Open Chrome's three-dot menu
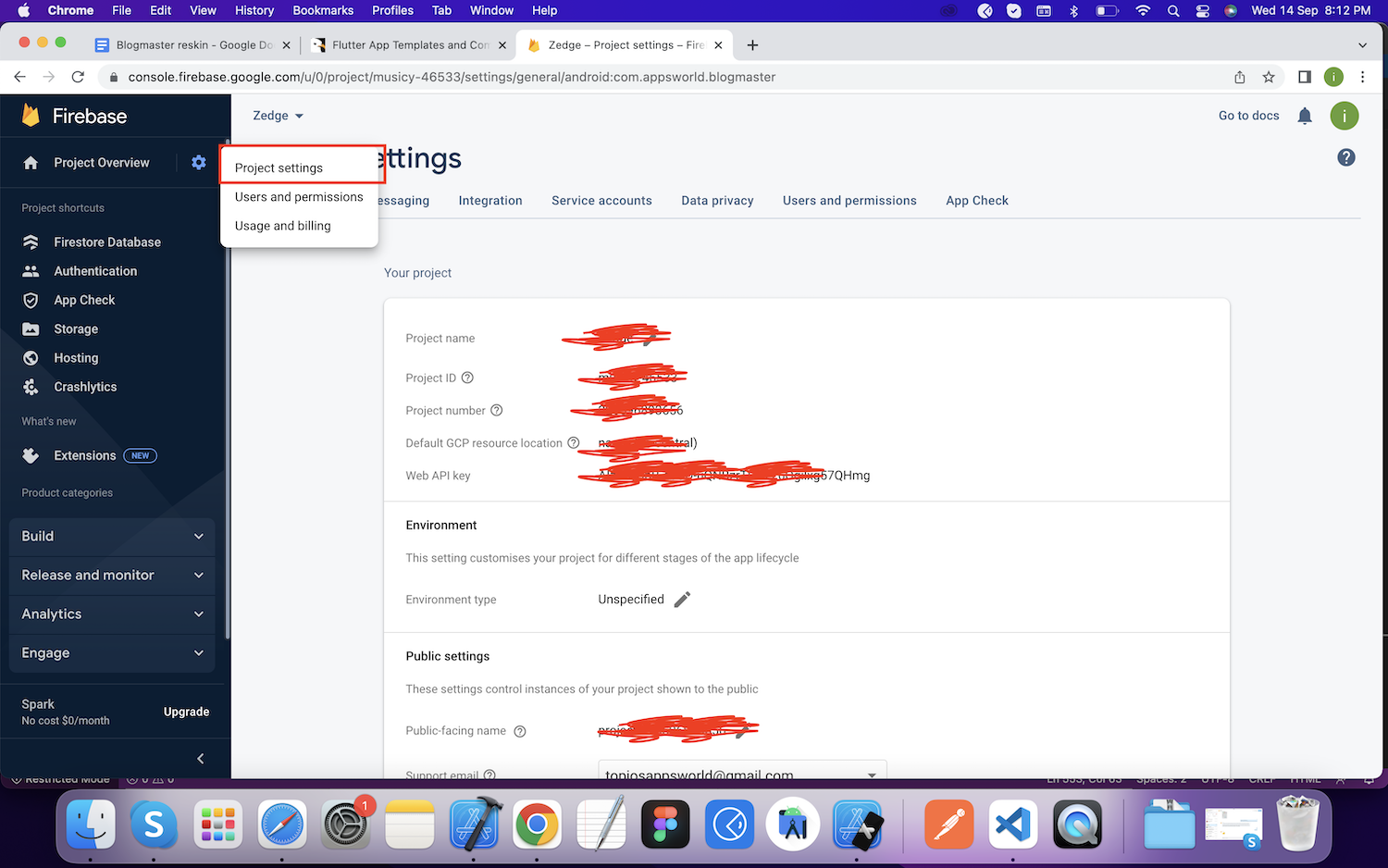 coord(1363,77)
